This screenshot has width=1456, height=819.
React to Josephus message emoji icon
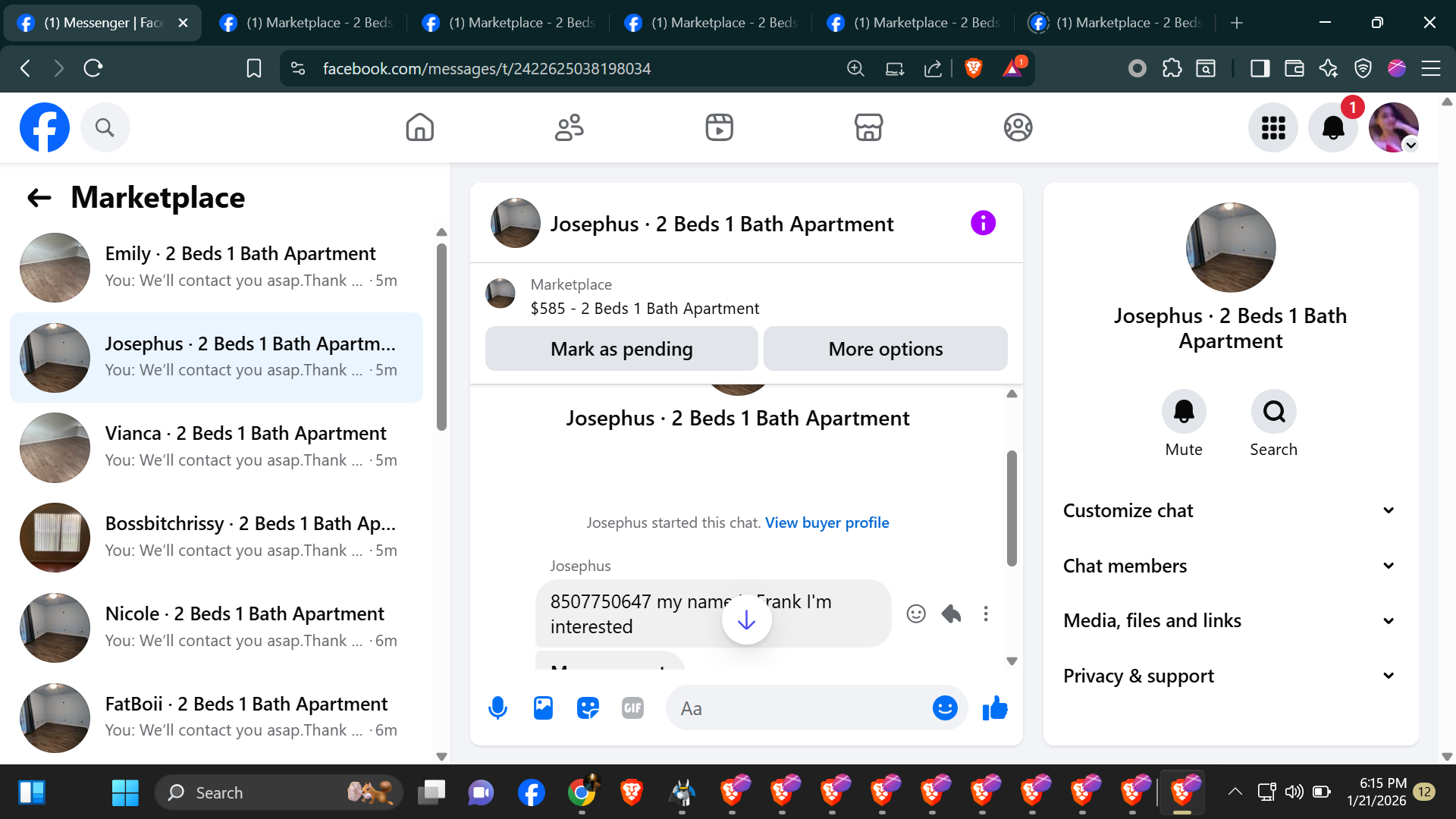[x=916, y=613]
